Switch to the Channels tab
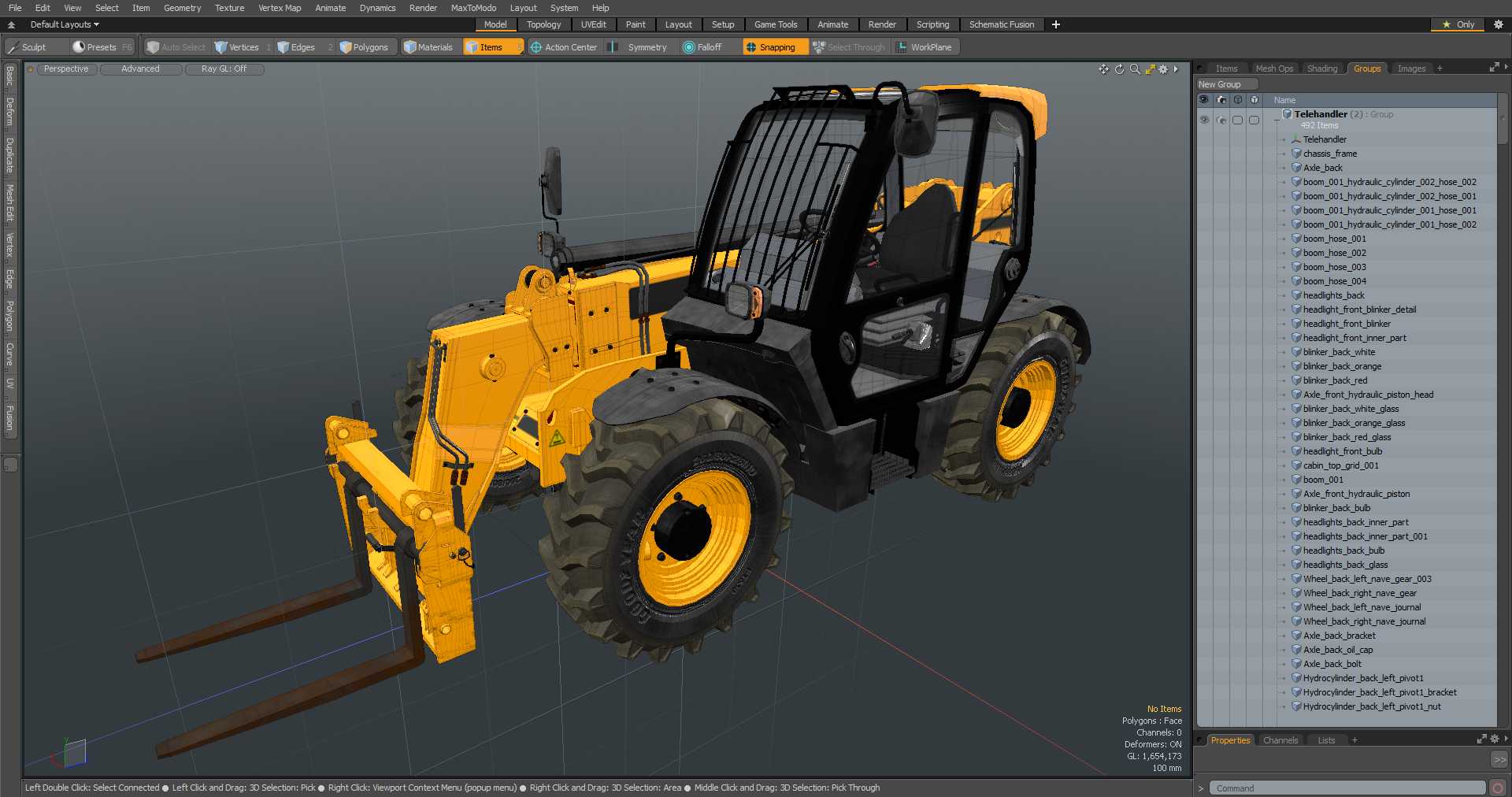 (x=1280, y=740)
